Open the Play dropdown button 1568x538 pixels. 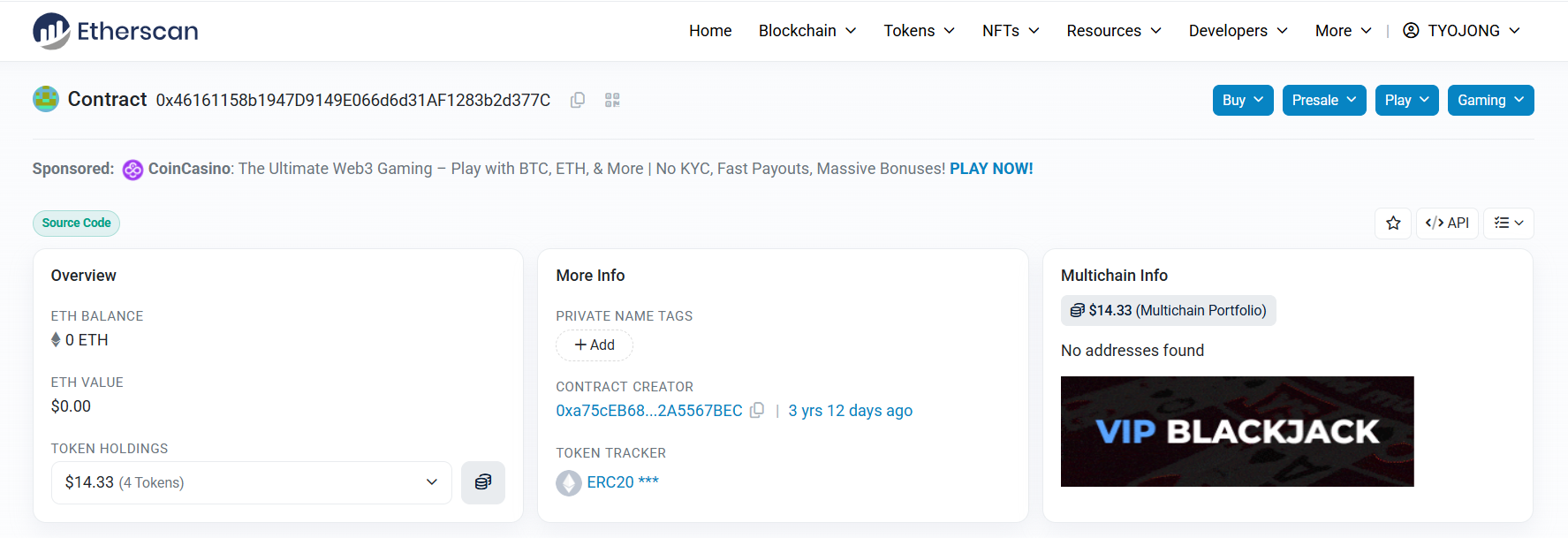pos(1407,101)
